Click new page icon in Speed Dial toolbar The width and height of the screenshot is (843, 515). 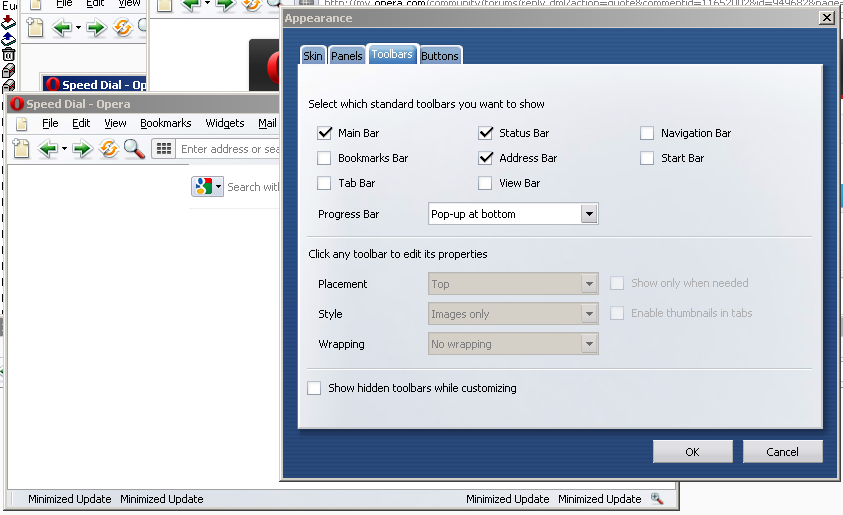(x=21, y=148)
